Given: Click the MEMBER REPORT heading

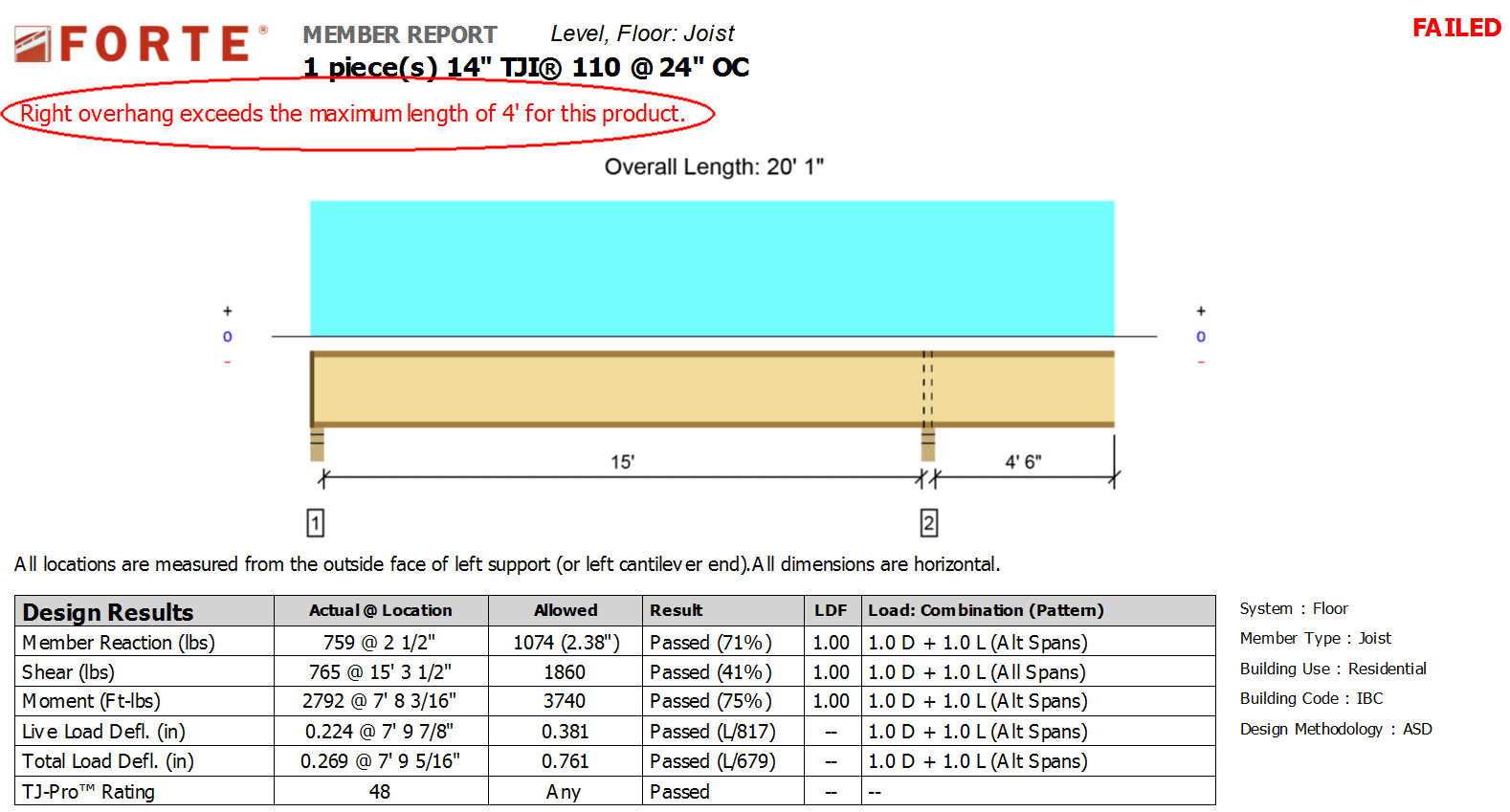Looking at the screenshot, I should coord(399,34).
